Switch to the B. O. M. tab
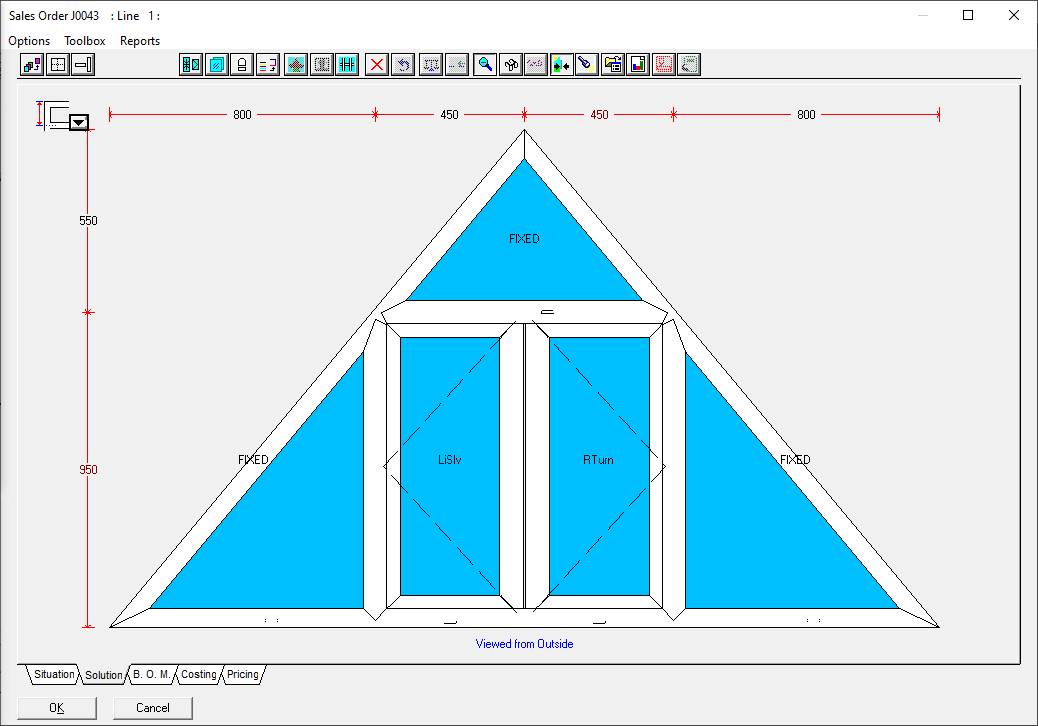 152,675
